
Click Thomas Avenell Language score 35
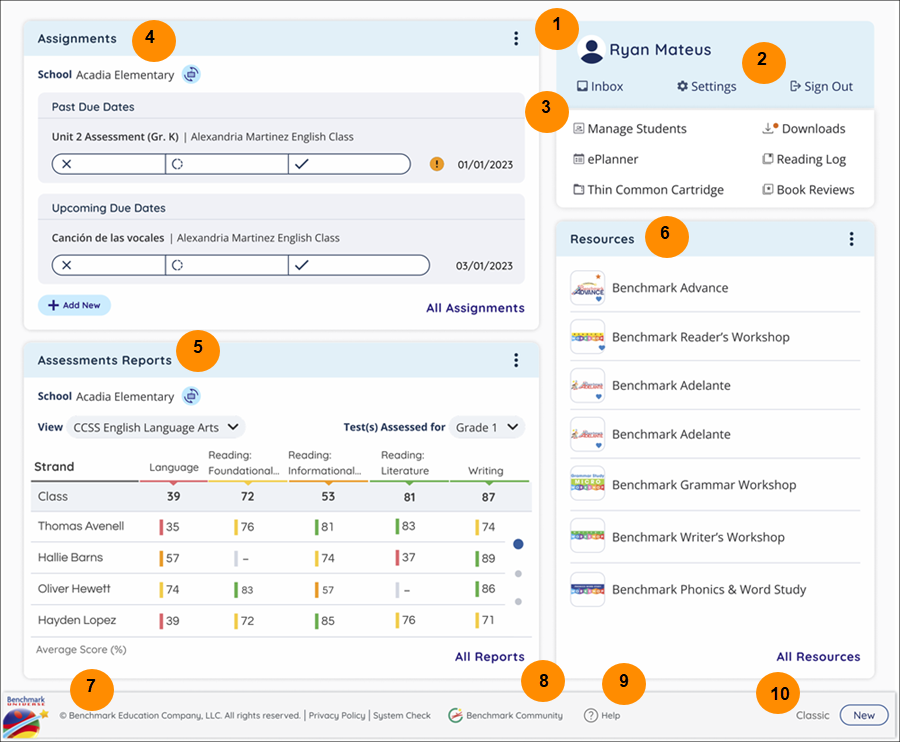[170, 527]
